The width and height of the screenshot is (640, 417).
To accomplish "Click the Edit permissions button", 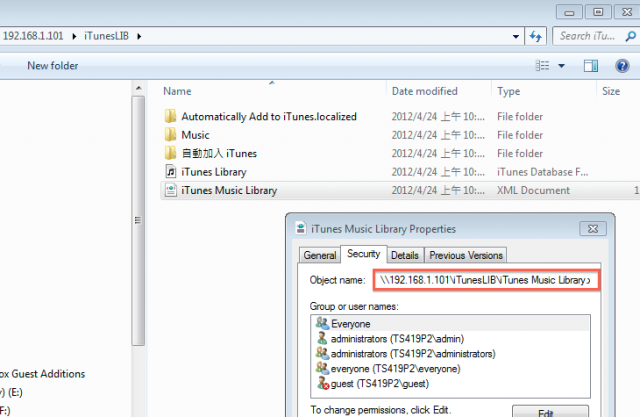I will (x=550, y=411).
